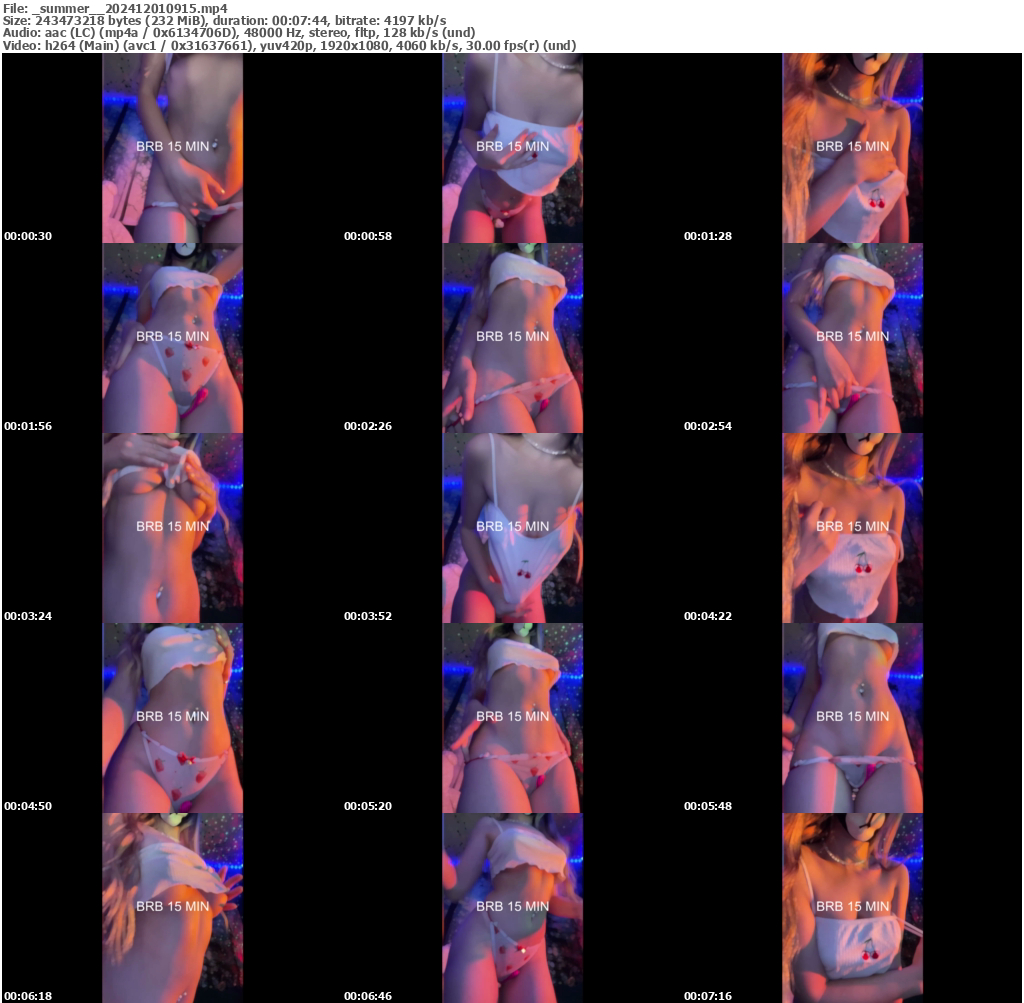The width and height of the screenshot is (1024, 1003).
Task: Click the preview frame at 00:06:18
Action: 171,908
